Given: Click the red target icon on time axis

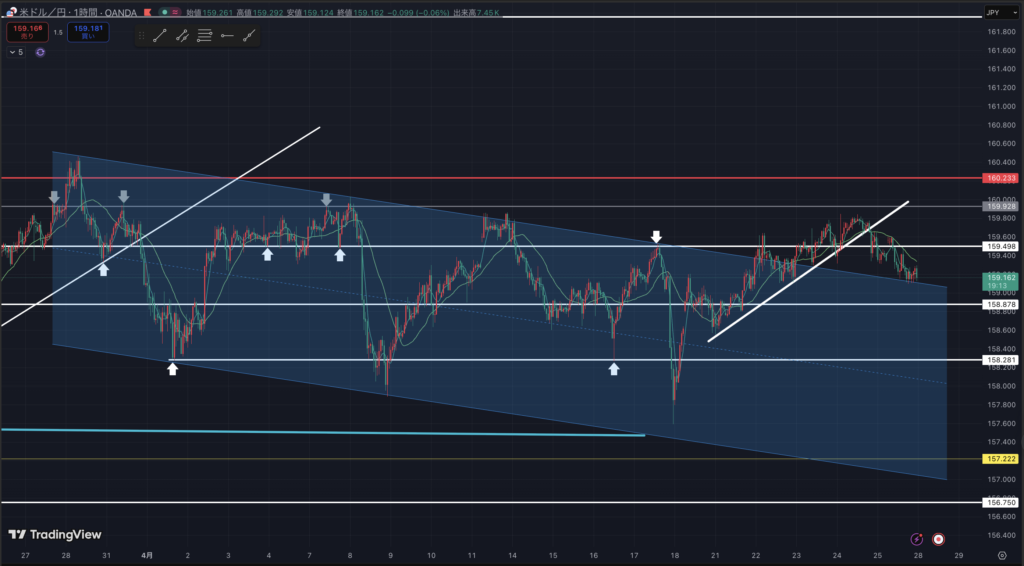Looking at the screenshot, I should tap(938, 539).
